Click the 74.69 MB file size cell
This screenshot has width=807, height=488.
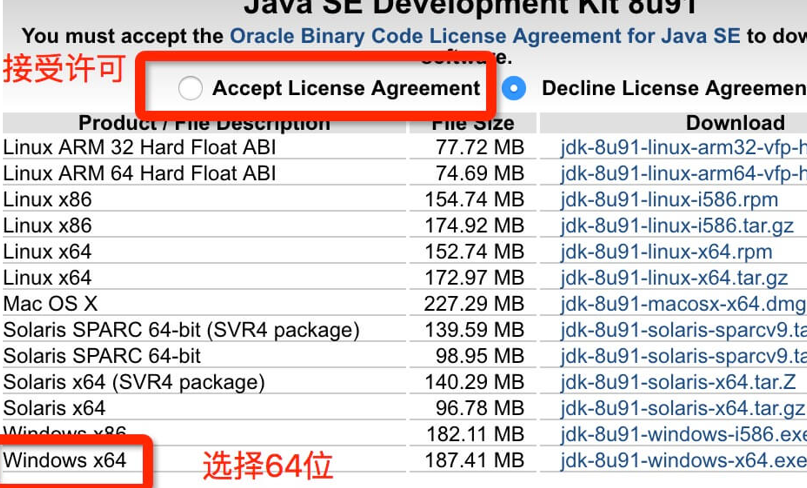pos(480,173)
